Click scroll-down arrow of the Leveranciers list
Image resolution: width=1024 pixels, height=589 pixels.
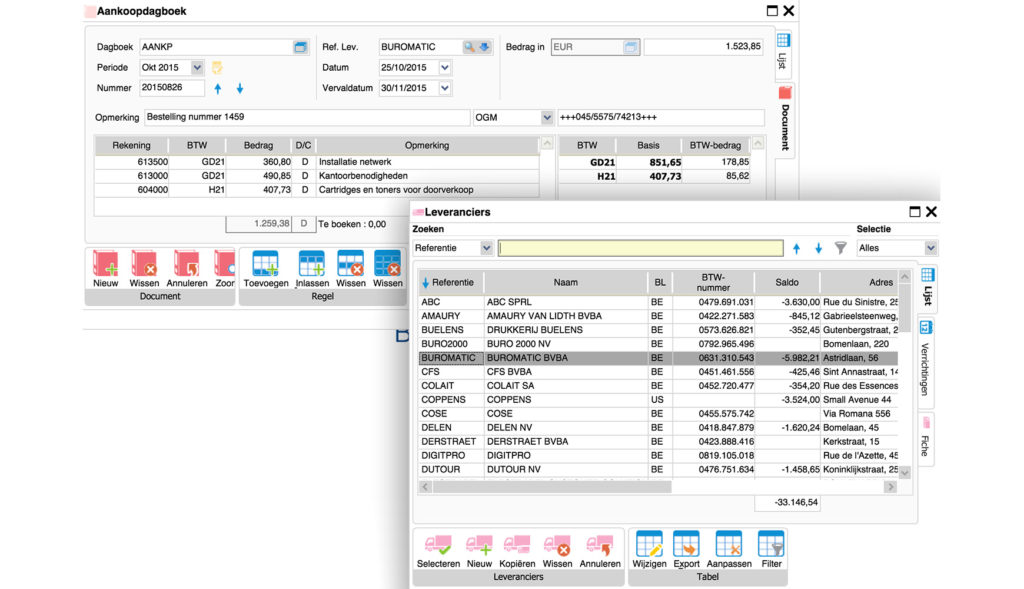(x=904, y=472)
